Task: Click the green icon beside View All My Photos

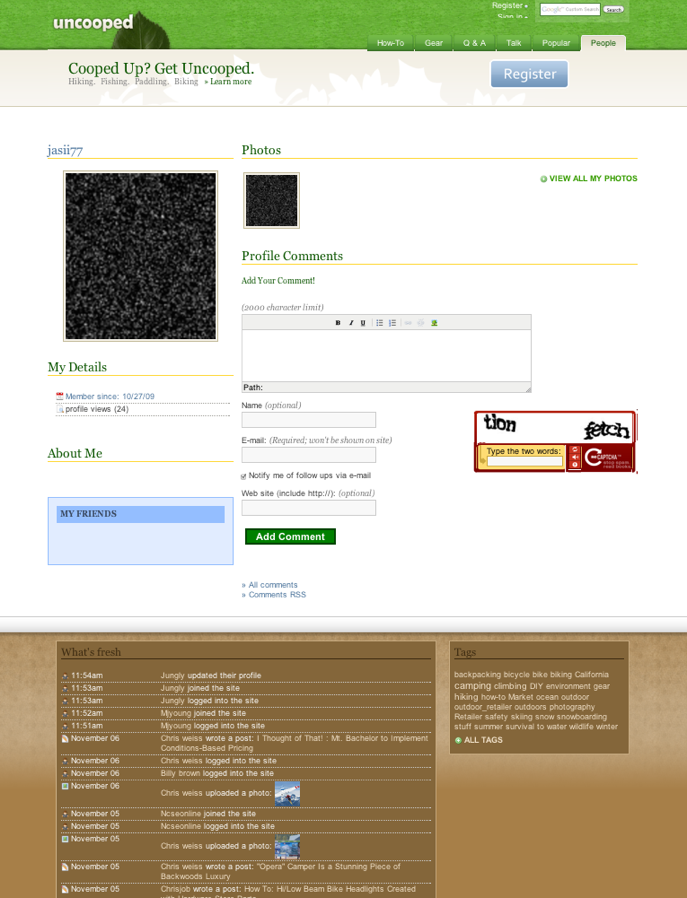Action: pyautogui.click(x=543, y=179)
